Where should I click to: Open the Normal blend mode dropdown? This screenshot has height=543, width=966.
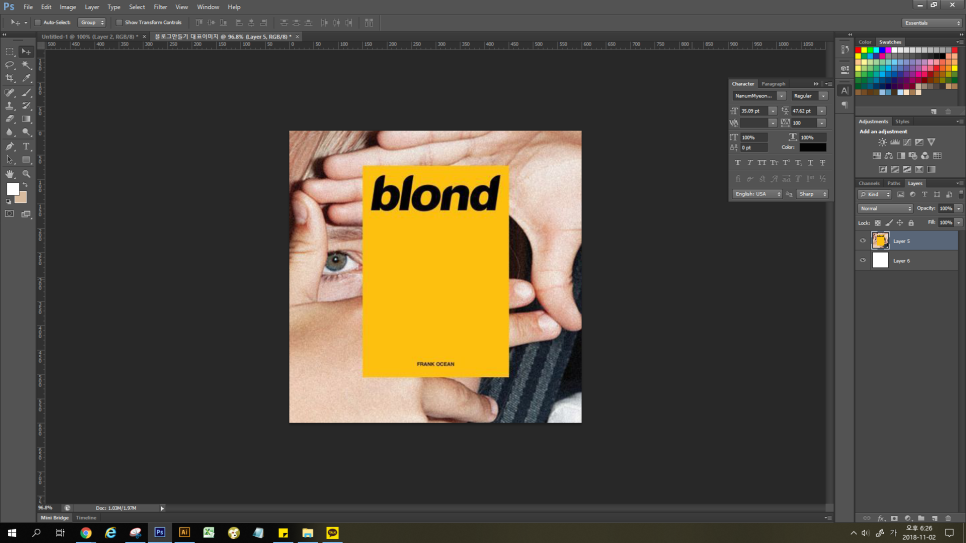tap(885, 208)
